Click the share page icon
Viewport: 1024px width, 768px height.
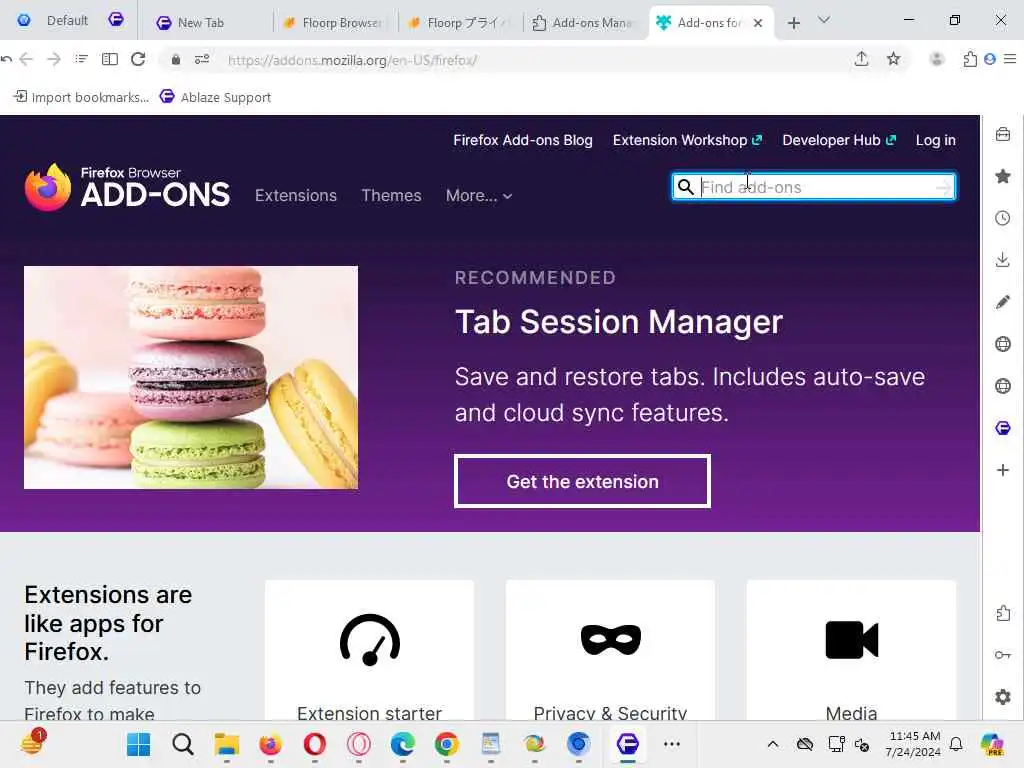click(x=861, y=59)
